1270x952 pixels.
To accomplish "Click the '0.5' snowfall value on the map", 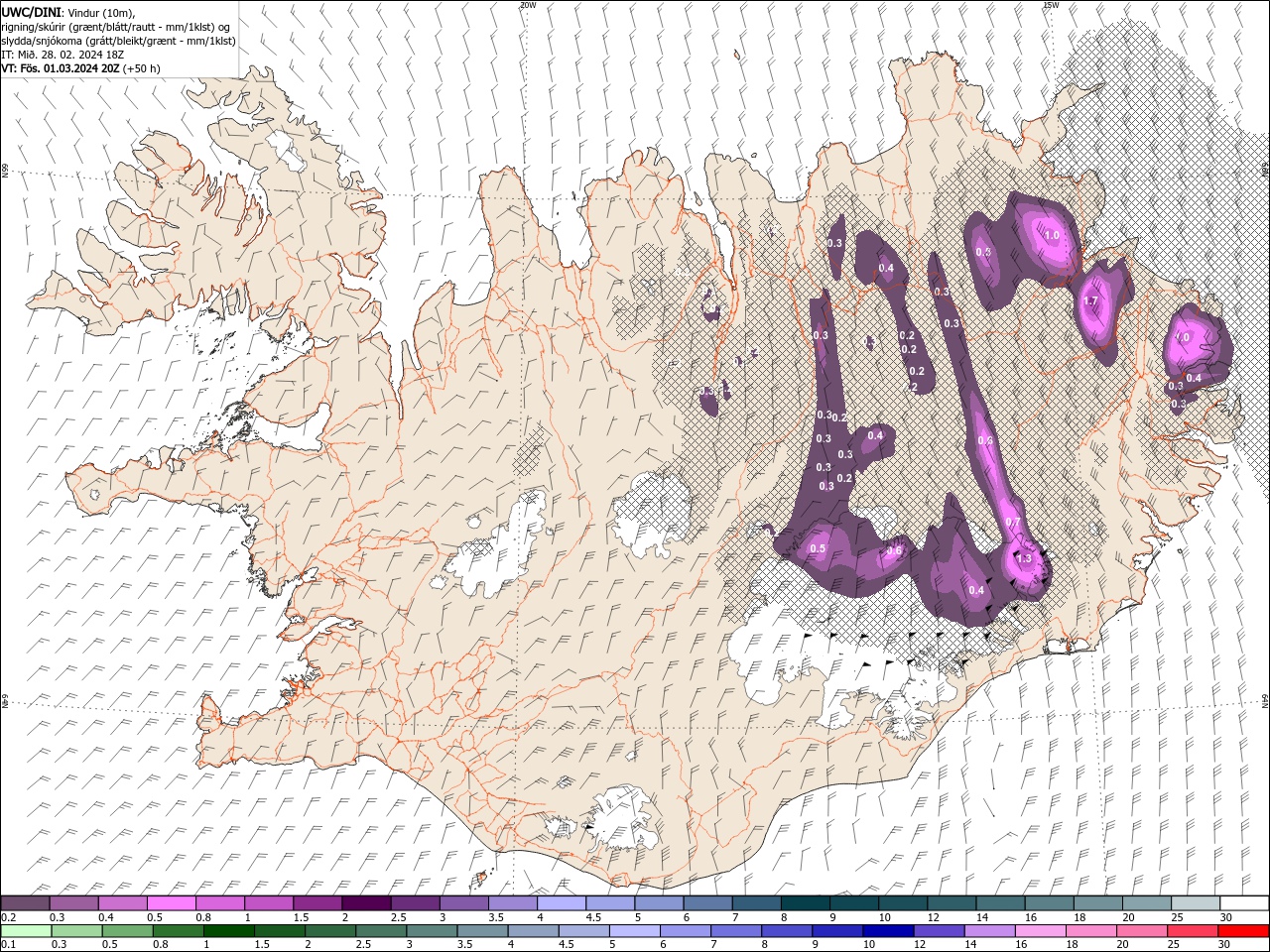I will 819,548.
